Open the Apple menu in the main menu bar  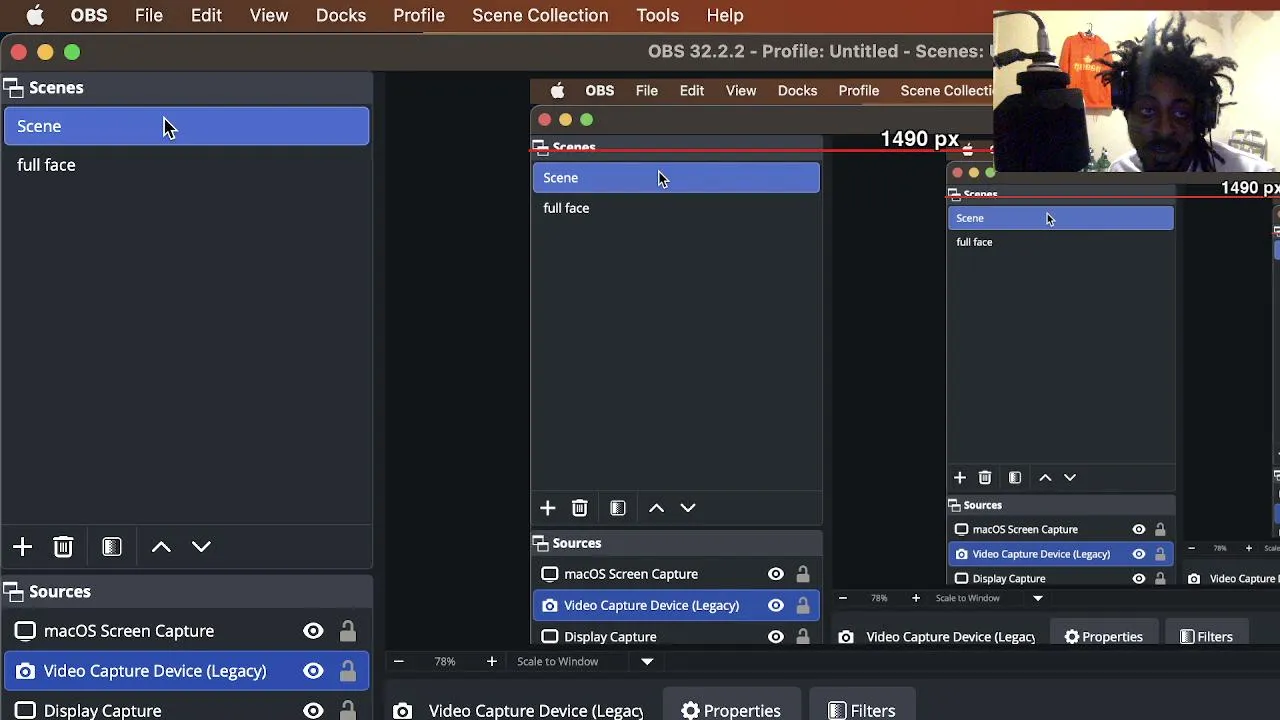coord(35,15)
